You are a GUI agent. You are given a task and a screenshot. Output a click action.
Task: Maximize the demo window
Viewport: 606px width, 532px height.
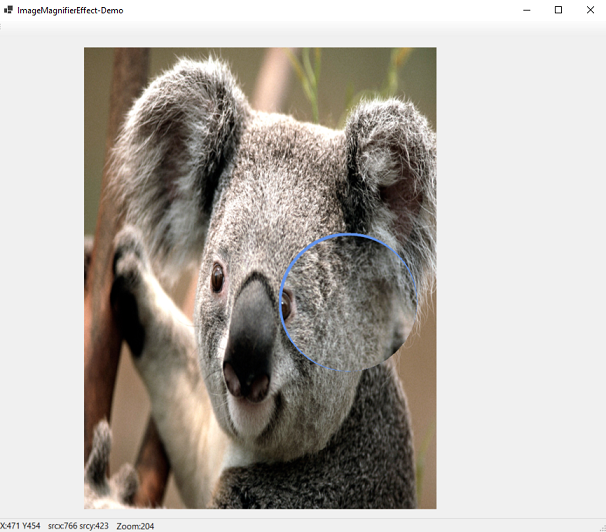tap(558, 10)
